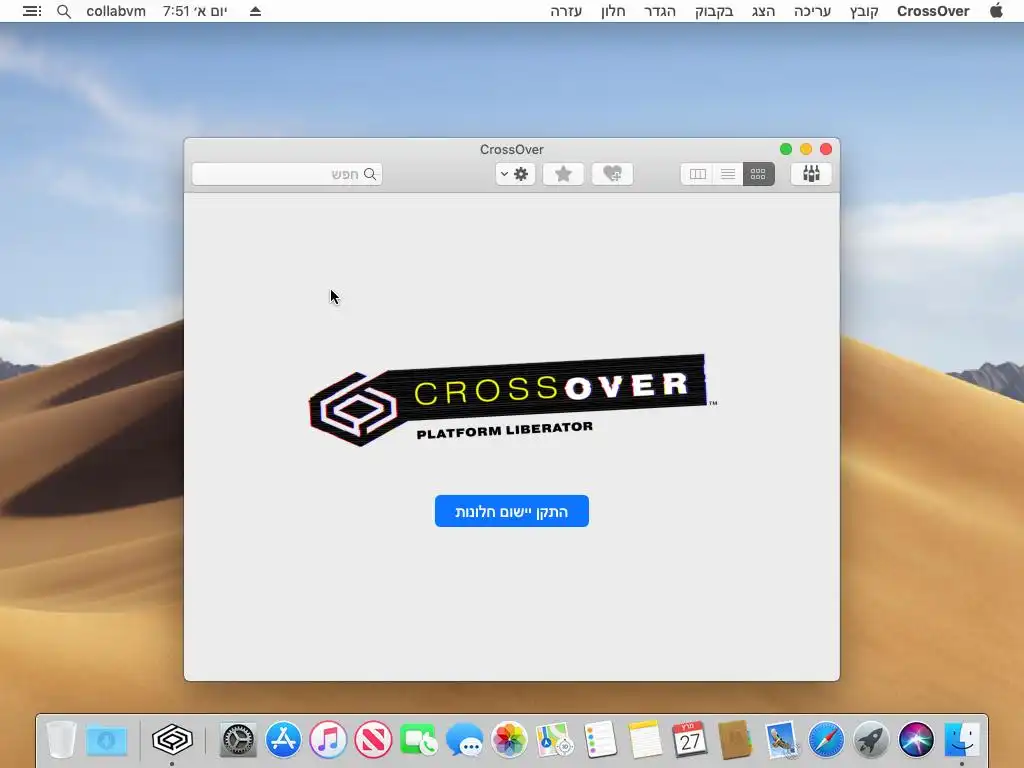Open Contacts from the Dock
Screen dimensions: 1024x768
pyautogui.click(x=735, y=740)
